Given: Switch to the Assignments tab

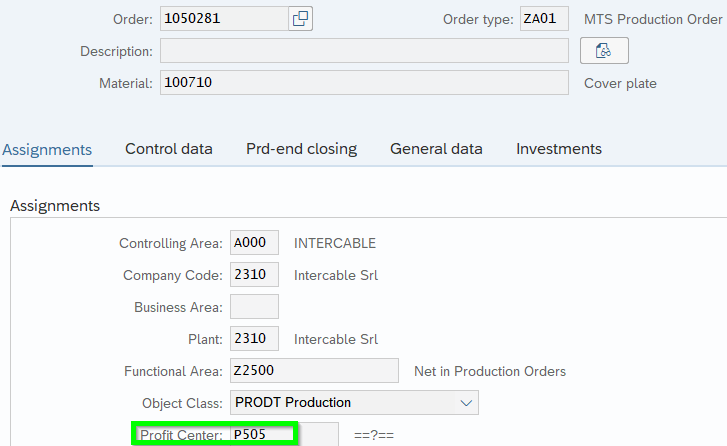Looking at the screenshot, I should 47,149.
